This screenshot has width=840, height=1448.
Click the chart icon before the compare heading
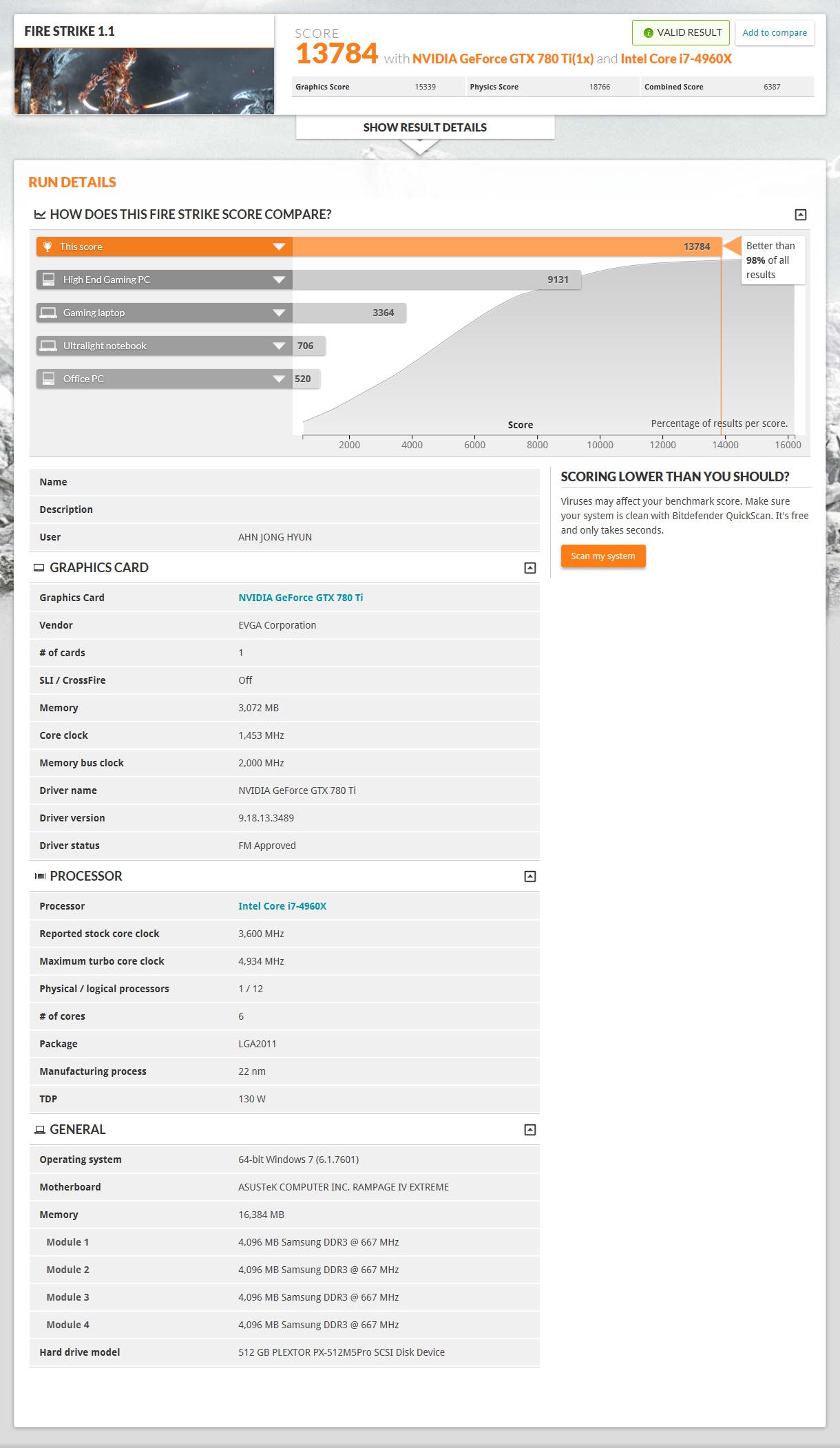pyautogui.click(x=40, y=215)
